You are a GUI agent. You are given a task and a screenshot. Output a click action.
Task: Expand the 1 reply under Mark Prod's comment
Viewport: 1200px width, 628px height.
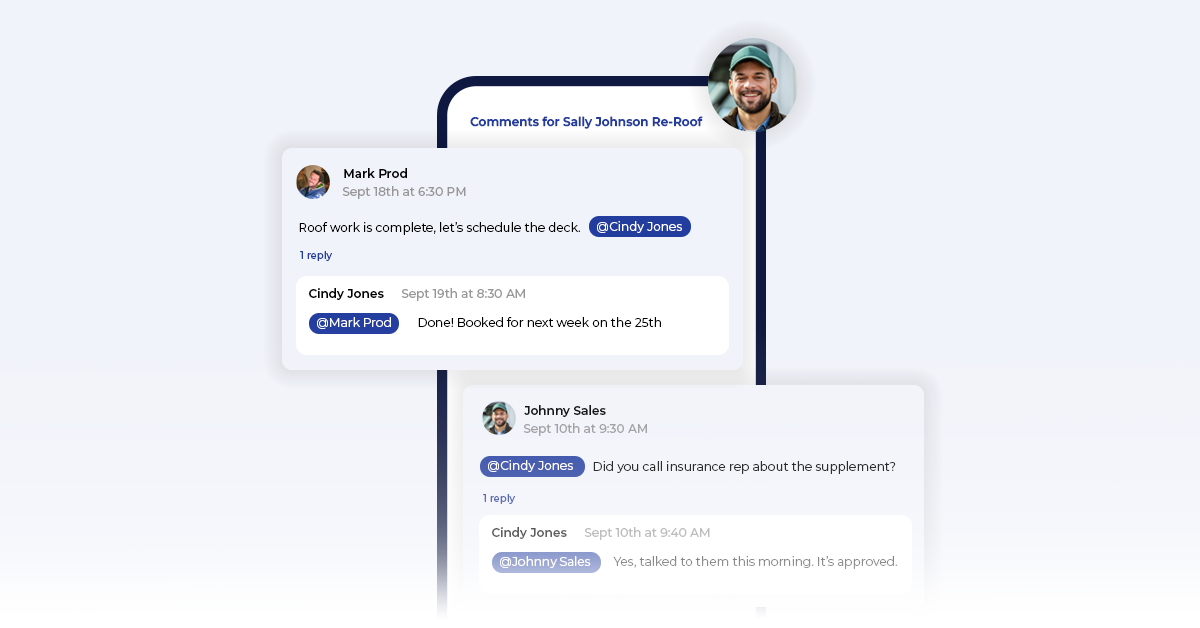[316, 255]
